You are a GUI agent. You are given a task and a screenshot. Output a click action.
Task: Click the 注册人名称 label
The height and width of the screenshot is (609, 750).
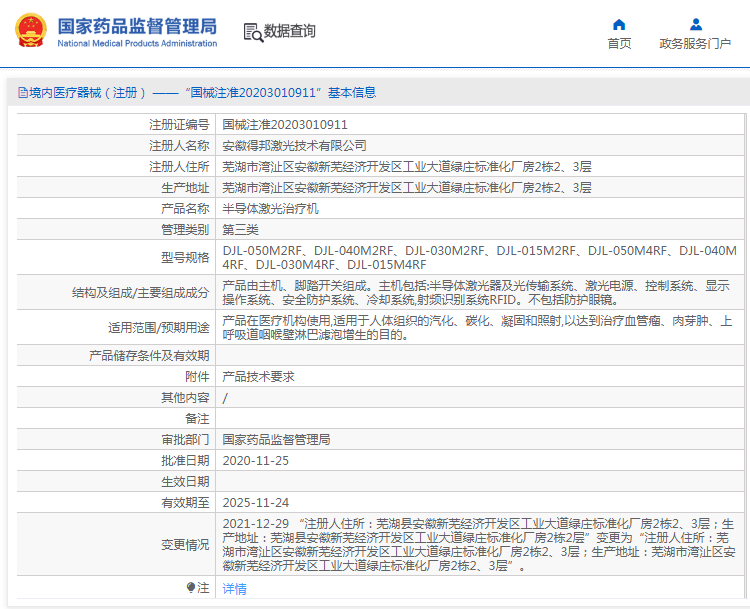(179, 145)
